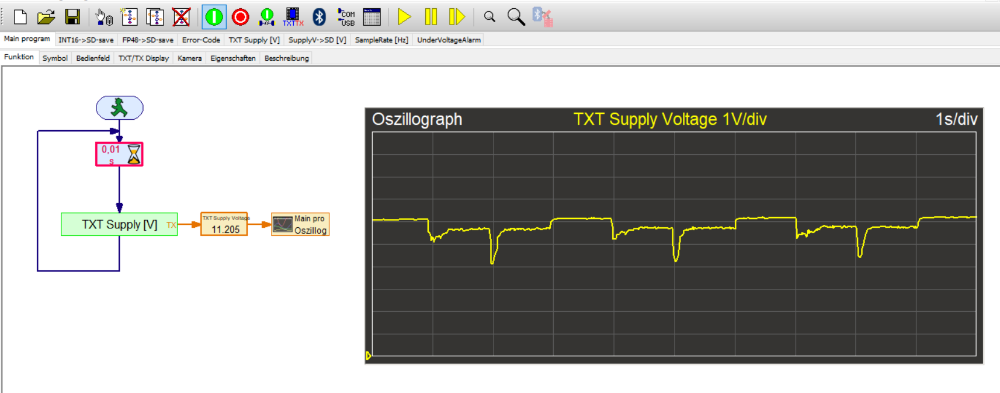
Task: Select the TXT/TX Display tab
Action: [143, 58]
